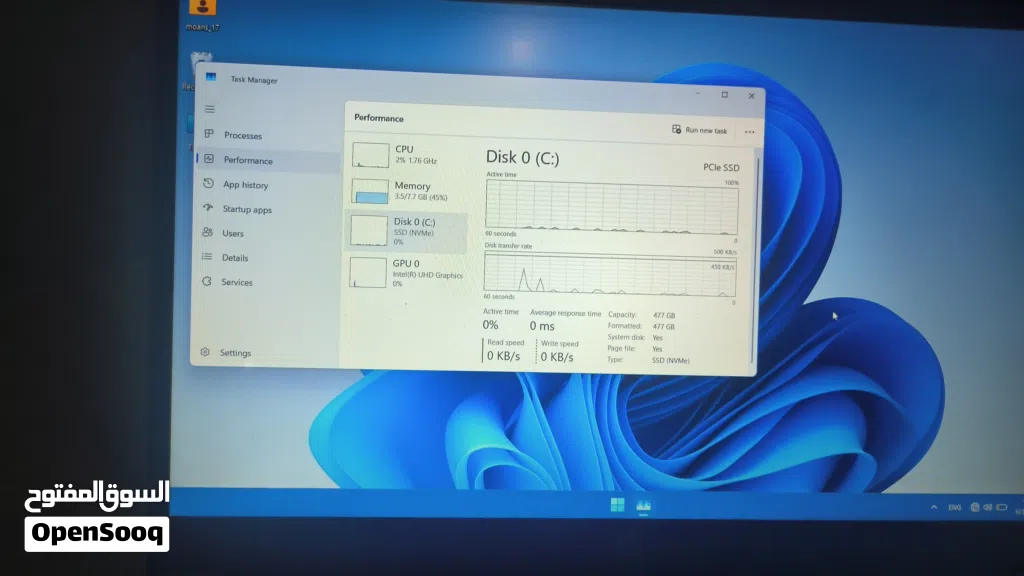
Task: Go to Startup apps page
Action: point(247,210)
